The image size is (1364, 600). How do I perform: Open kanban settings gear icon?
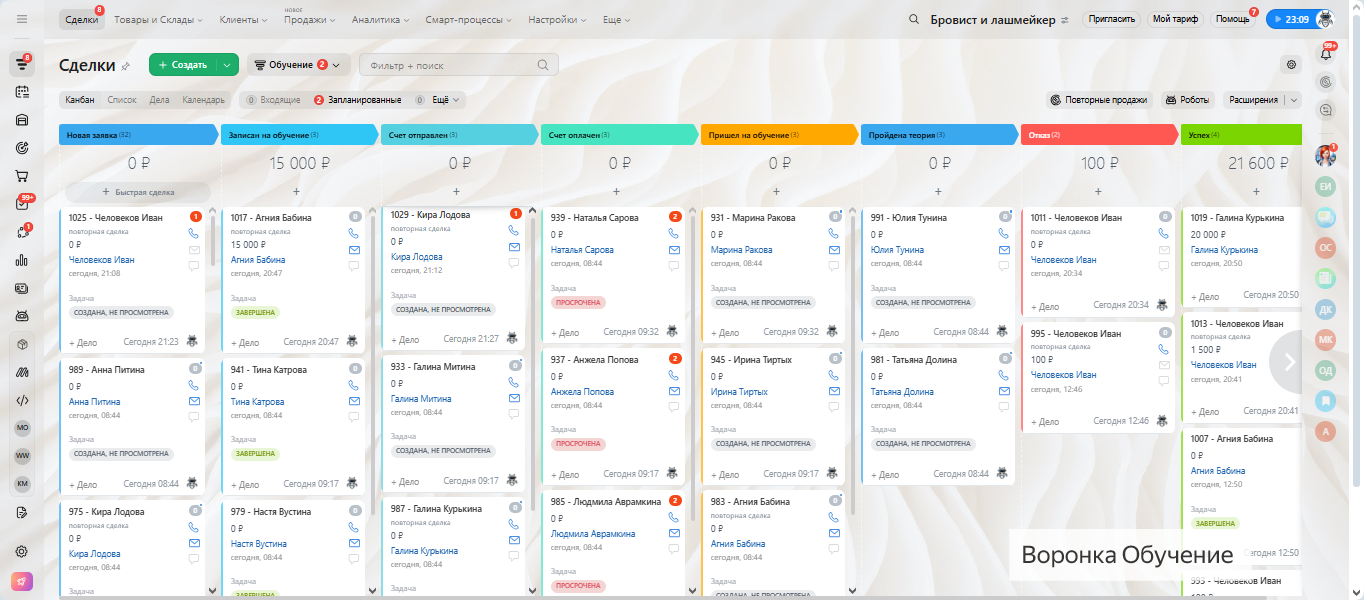tap(1291, 65)
